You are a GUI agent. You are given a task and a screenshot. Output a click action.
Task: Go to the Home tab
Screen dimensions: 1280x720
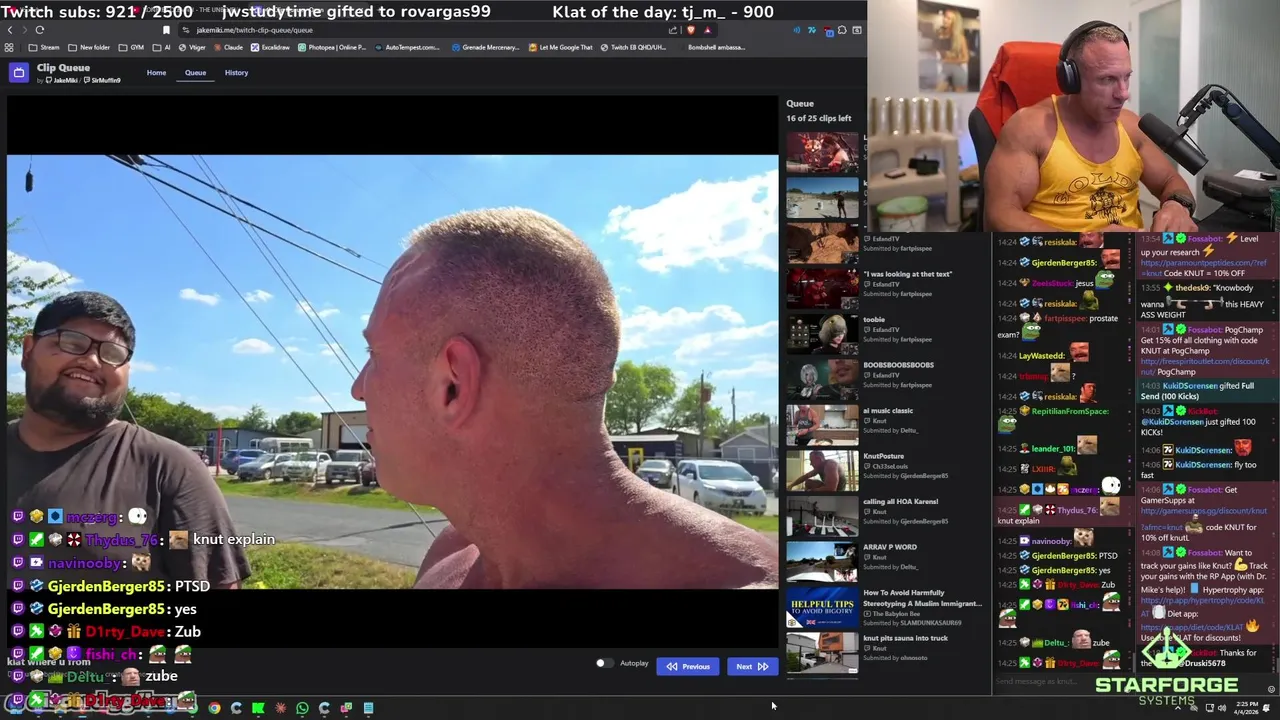[156, 72]
